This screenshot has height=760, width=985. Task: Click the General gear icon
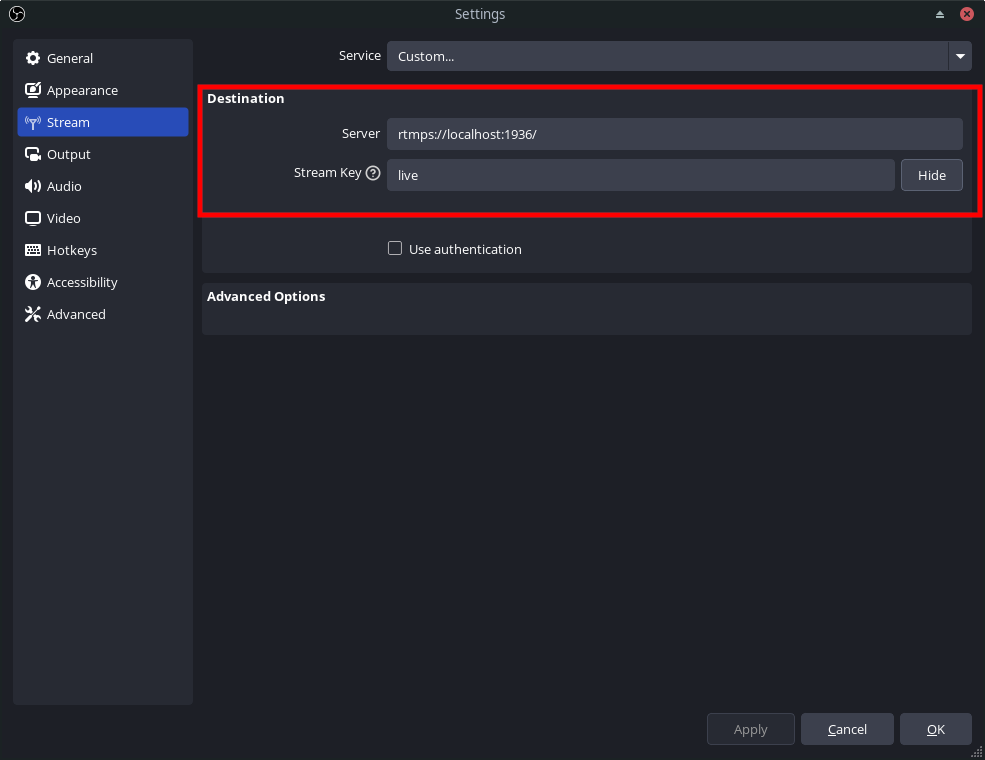click(x=33, y=58)
